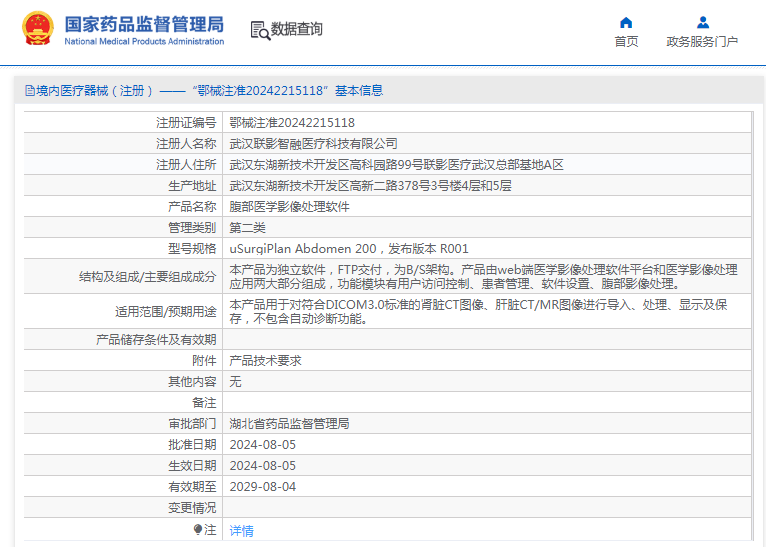Select management class value 第二类
Image resolution: width=766 pixels, height=547 pixels.
click(x=248, y=228)
